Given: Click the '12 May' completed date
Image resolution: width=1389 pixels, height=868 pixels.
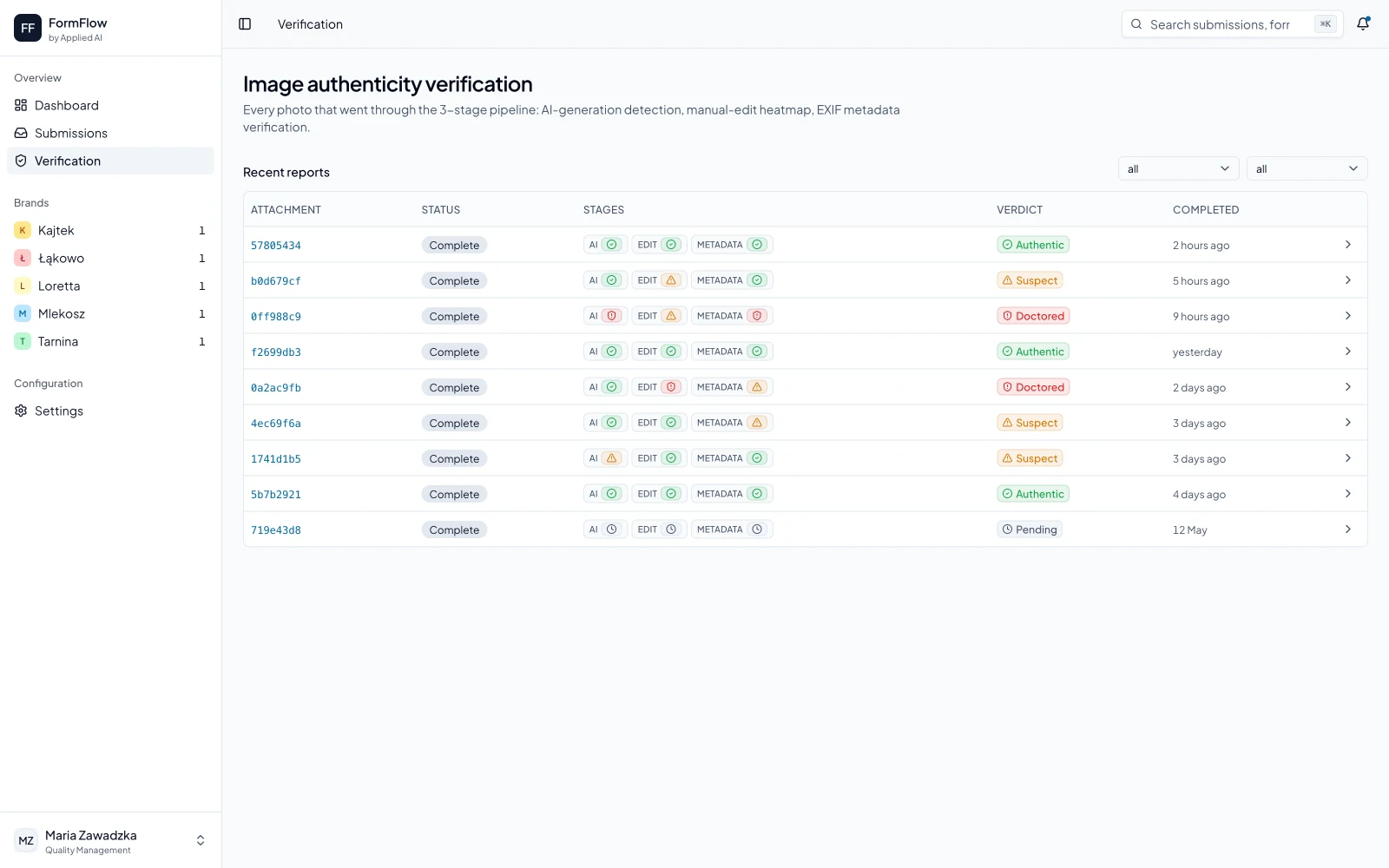Looking at the screenshot, I should click(x=1189, y=530).
